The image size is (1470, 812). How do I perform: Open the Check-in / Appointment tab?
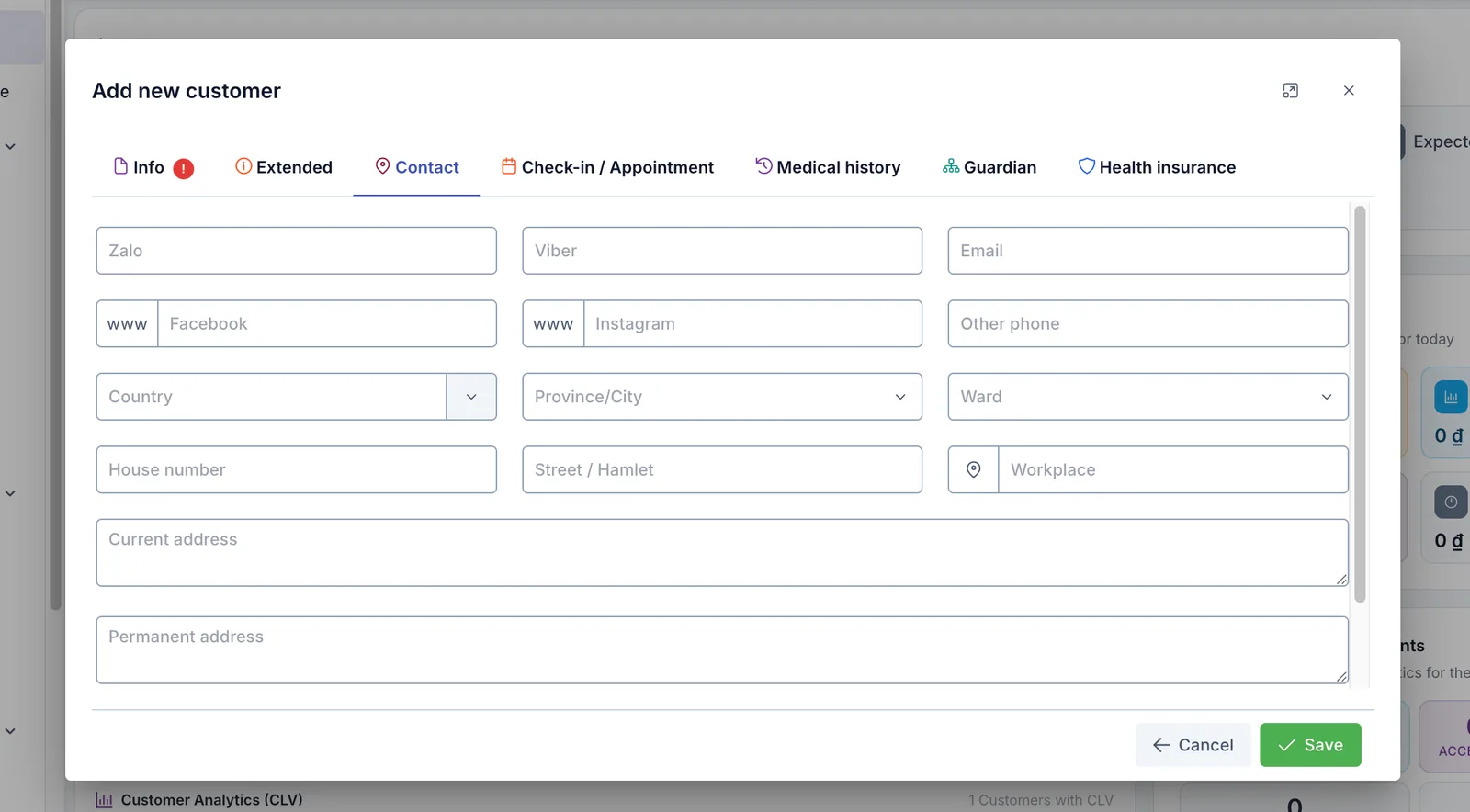pos(607,167)
